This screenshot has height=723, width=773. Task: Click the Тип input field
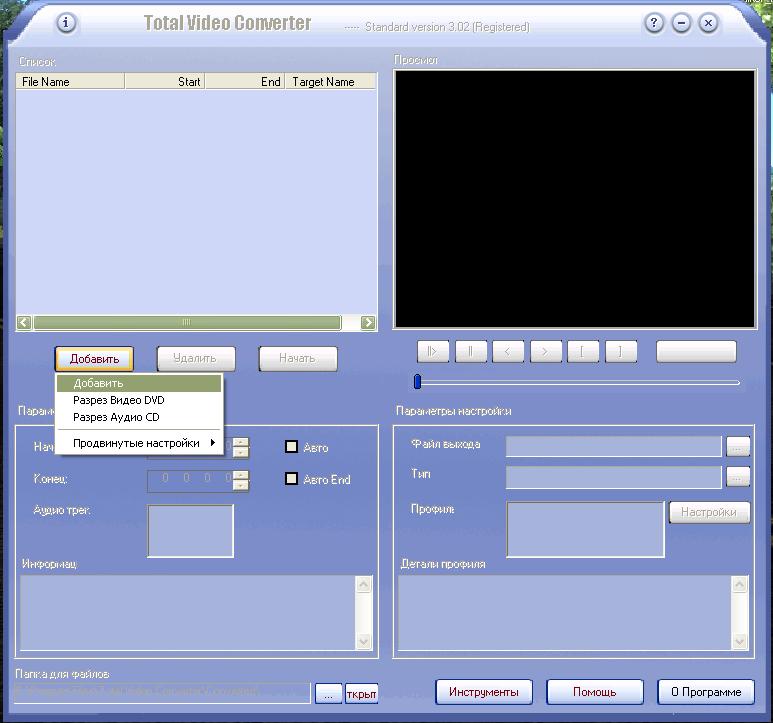click(614, 477)
